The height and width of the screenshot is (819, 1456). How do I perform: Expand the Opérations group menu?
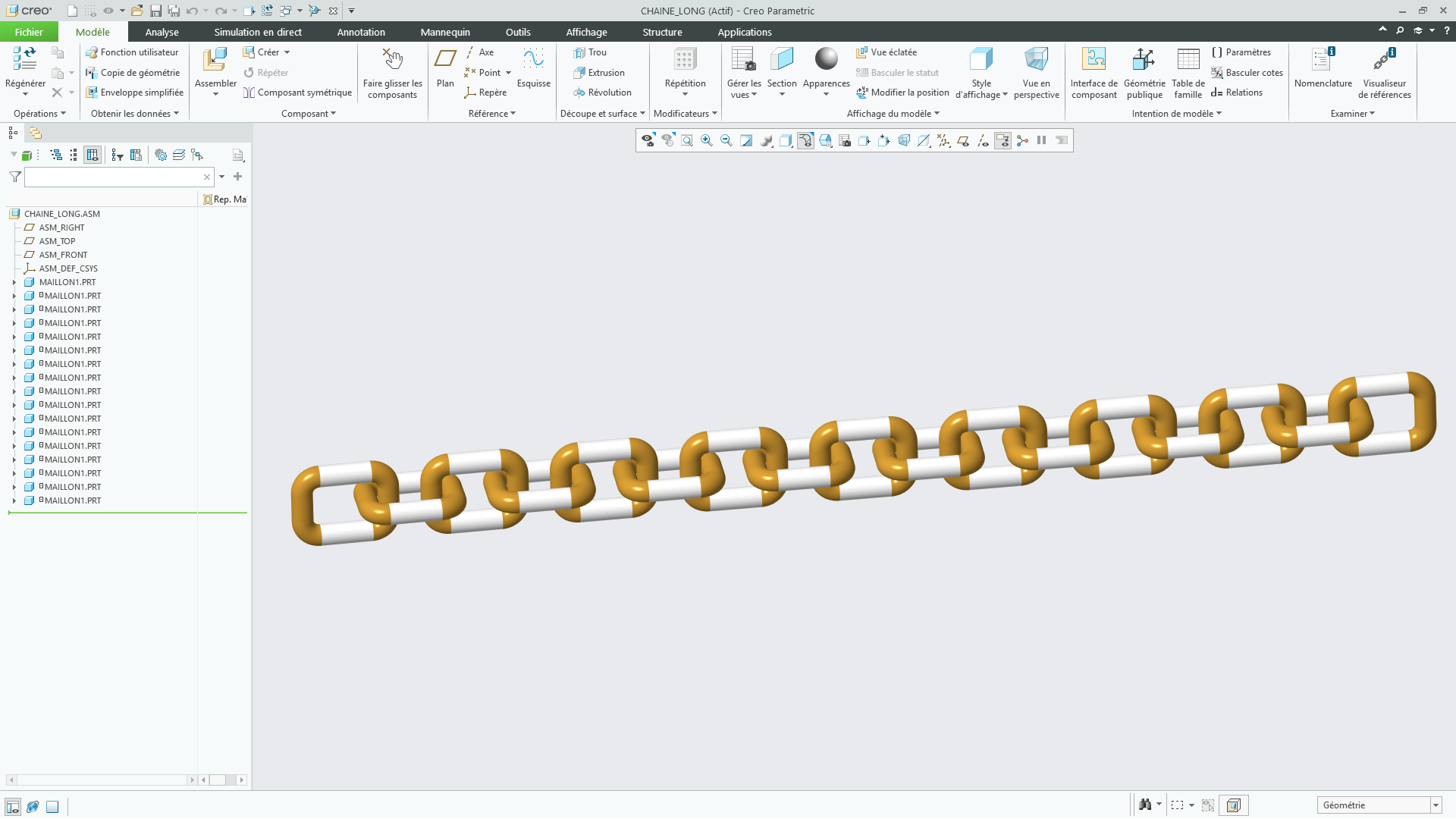coord(39,114)
